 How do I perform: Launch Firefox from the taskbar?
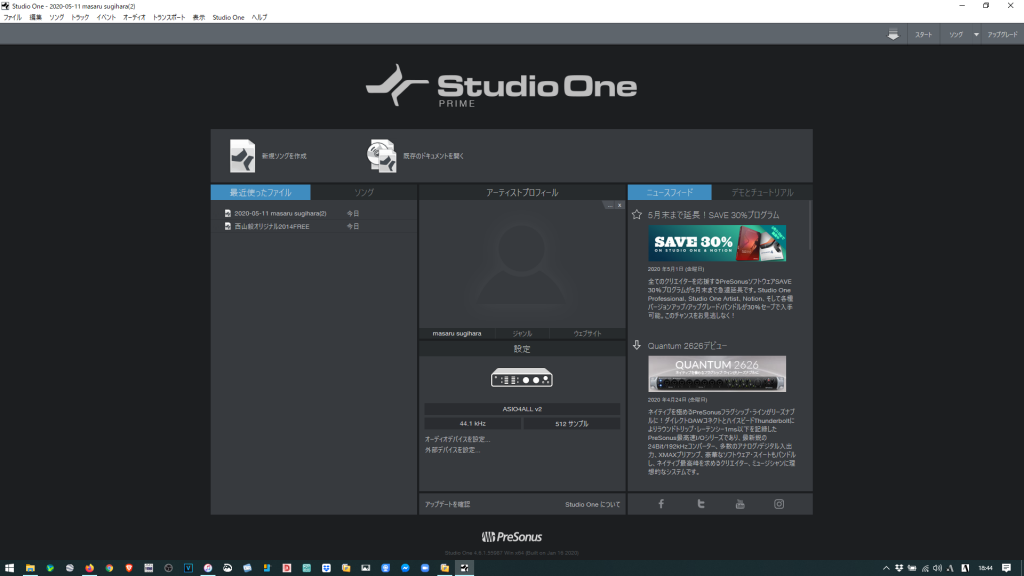click(89, 568)
